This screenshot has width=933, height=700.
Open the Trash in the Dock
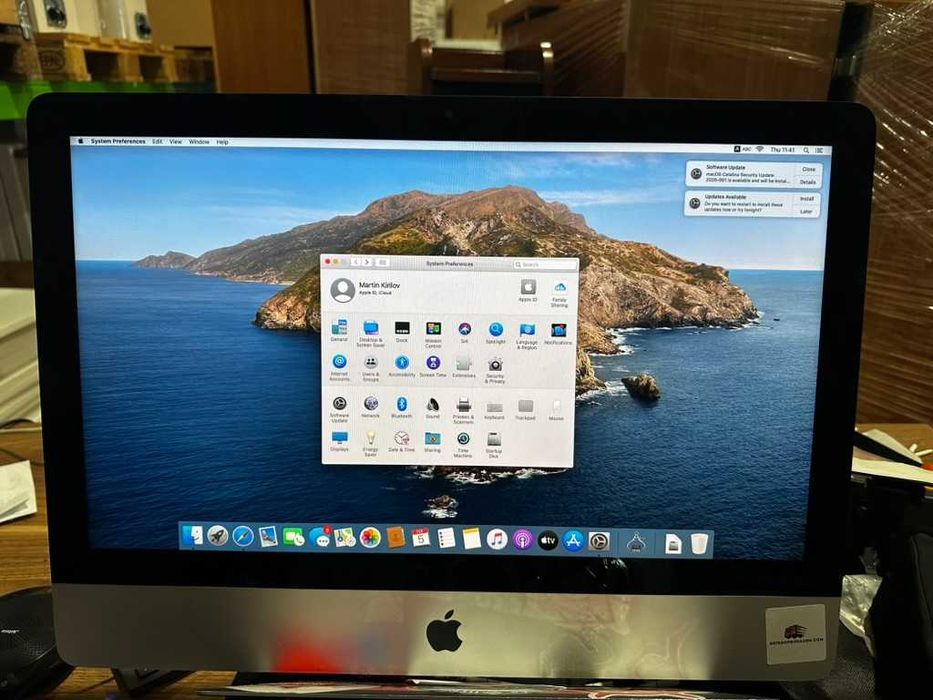[699, 543]
